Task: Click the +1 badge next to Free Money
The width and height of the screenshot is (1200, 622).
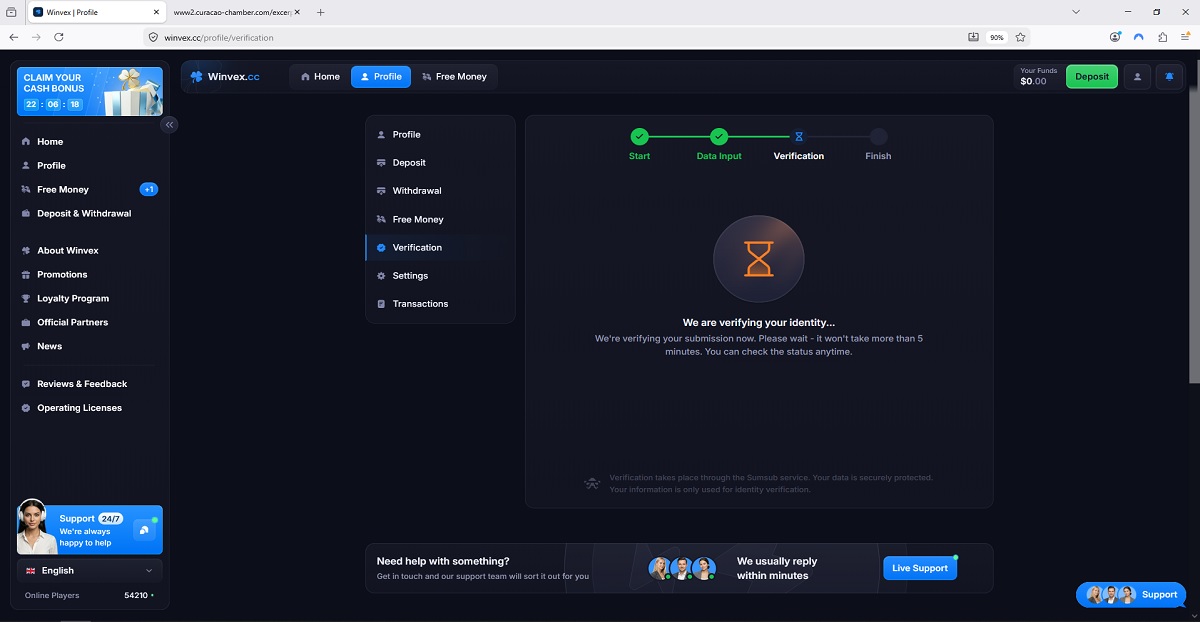Action: click(x=149, y=189)
